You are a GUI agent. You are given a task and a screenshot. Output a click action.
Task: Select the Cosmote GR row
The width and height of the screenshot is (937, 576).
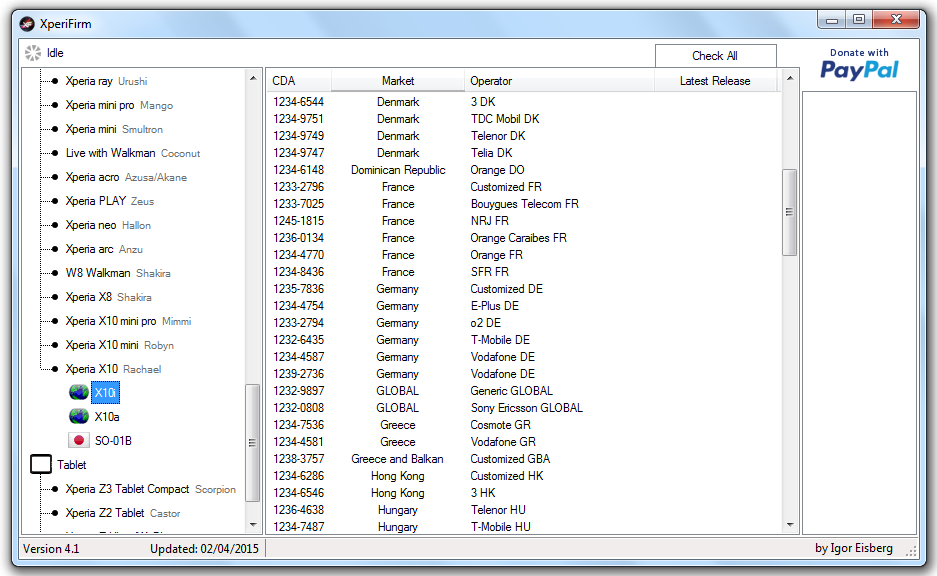[x=523, y=425]
